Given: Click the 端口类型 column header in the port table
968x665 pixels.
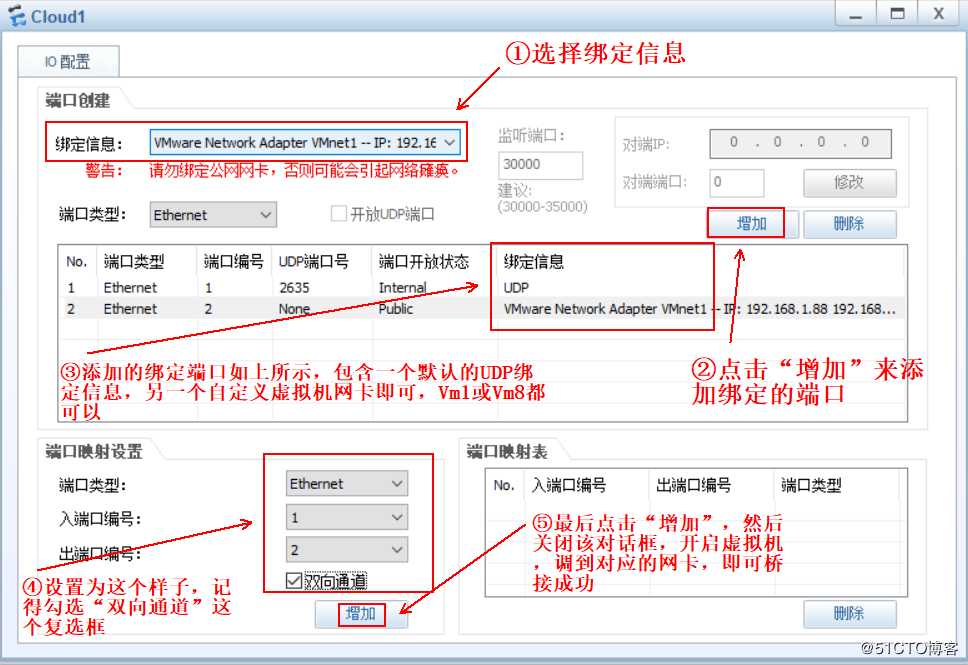Looking at the screenshot, I should (x=134, y=262).
